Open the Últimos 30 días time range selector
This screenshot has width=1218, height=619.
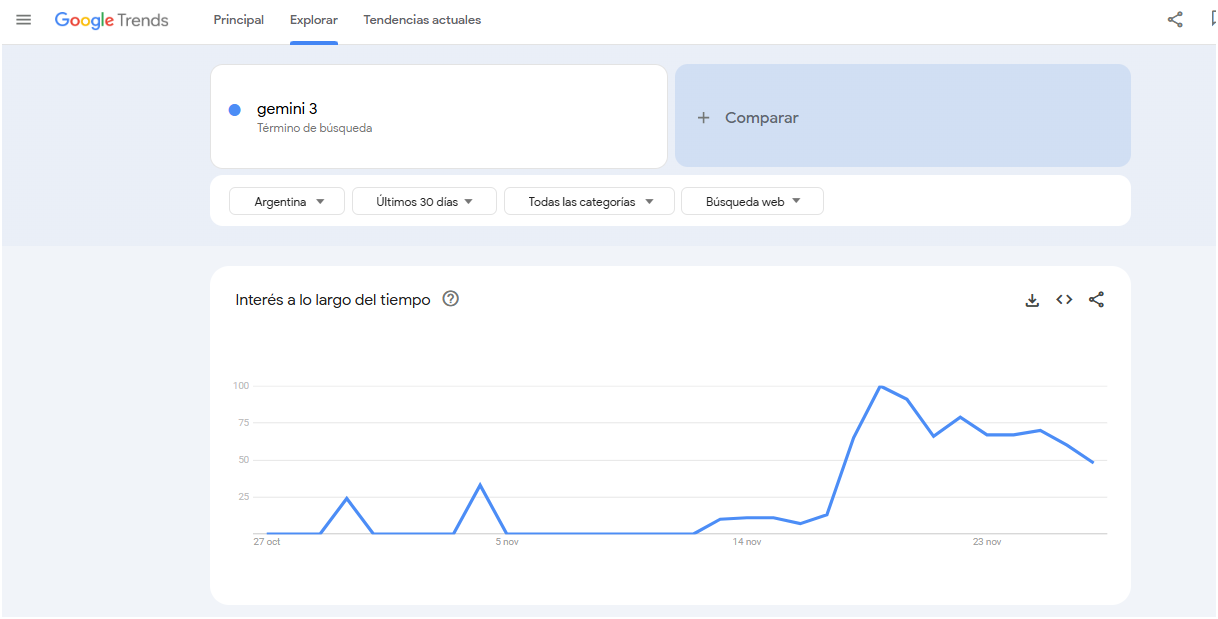[x=424, y=201]
